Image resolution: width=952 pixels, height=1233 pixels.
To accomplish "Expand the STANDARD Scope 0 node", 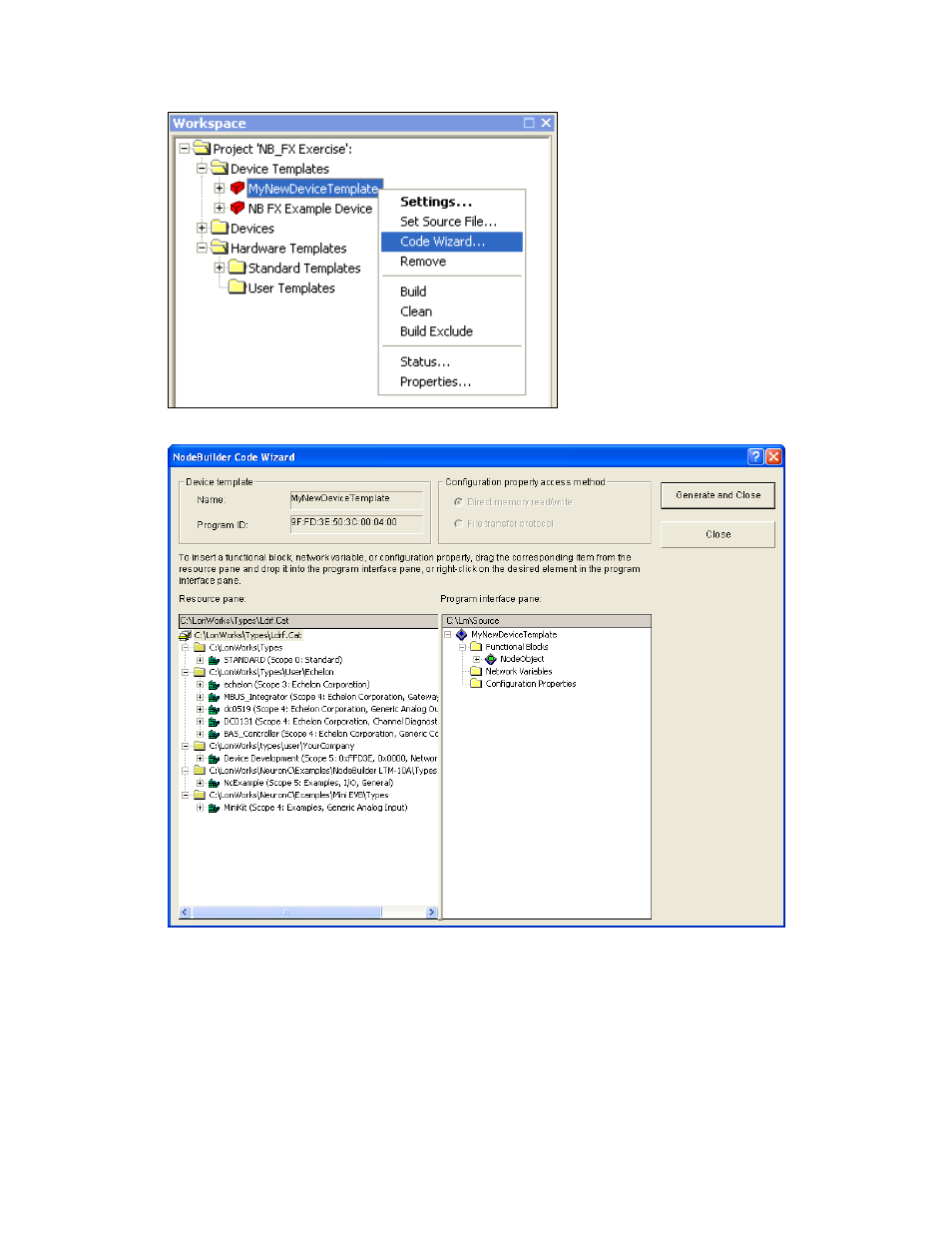I will [x=200, y=660].
